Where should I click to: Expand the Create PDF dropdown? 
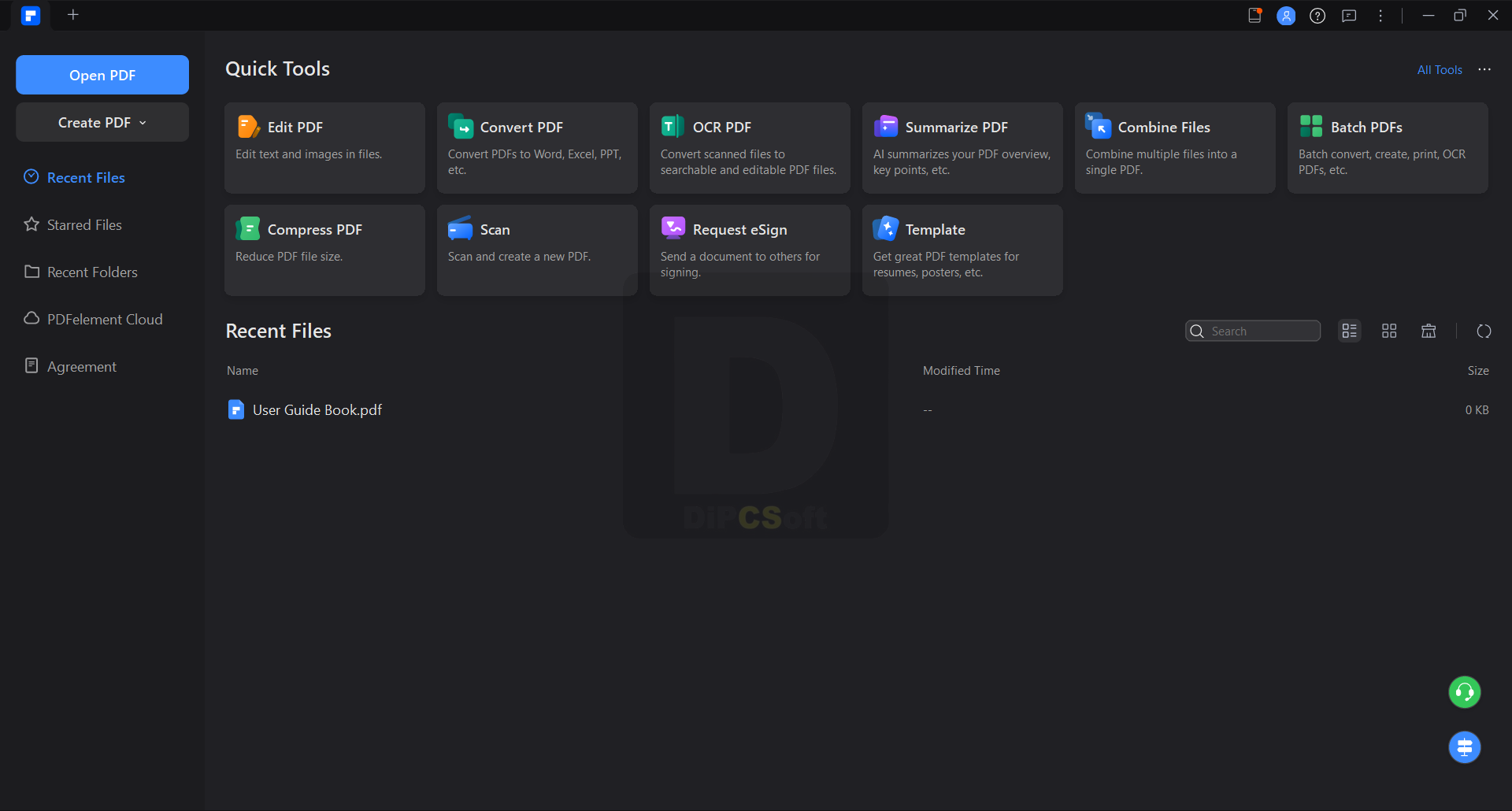click(102, 122)
